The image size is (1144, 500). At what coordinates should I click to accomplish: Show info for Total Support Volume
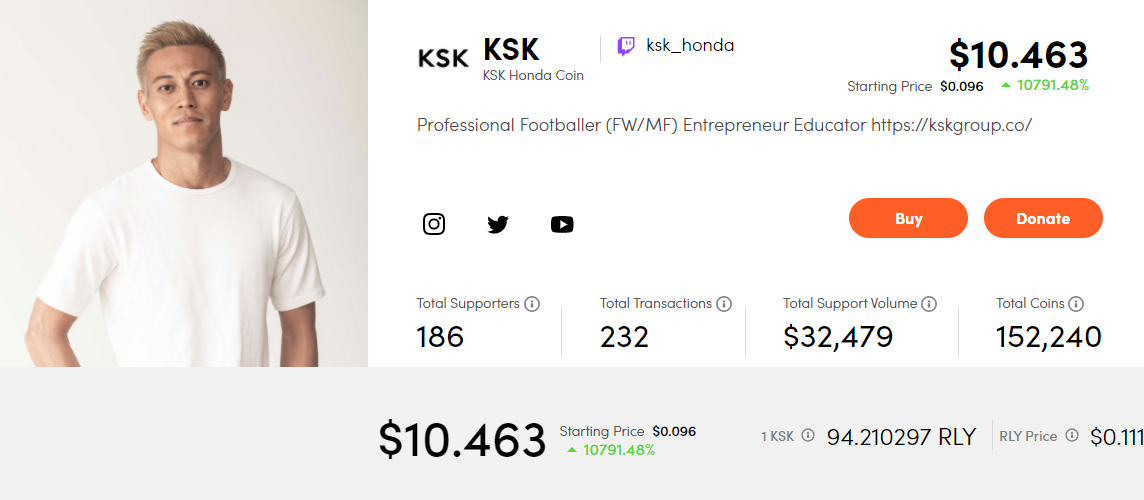pos(929,304)
